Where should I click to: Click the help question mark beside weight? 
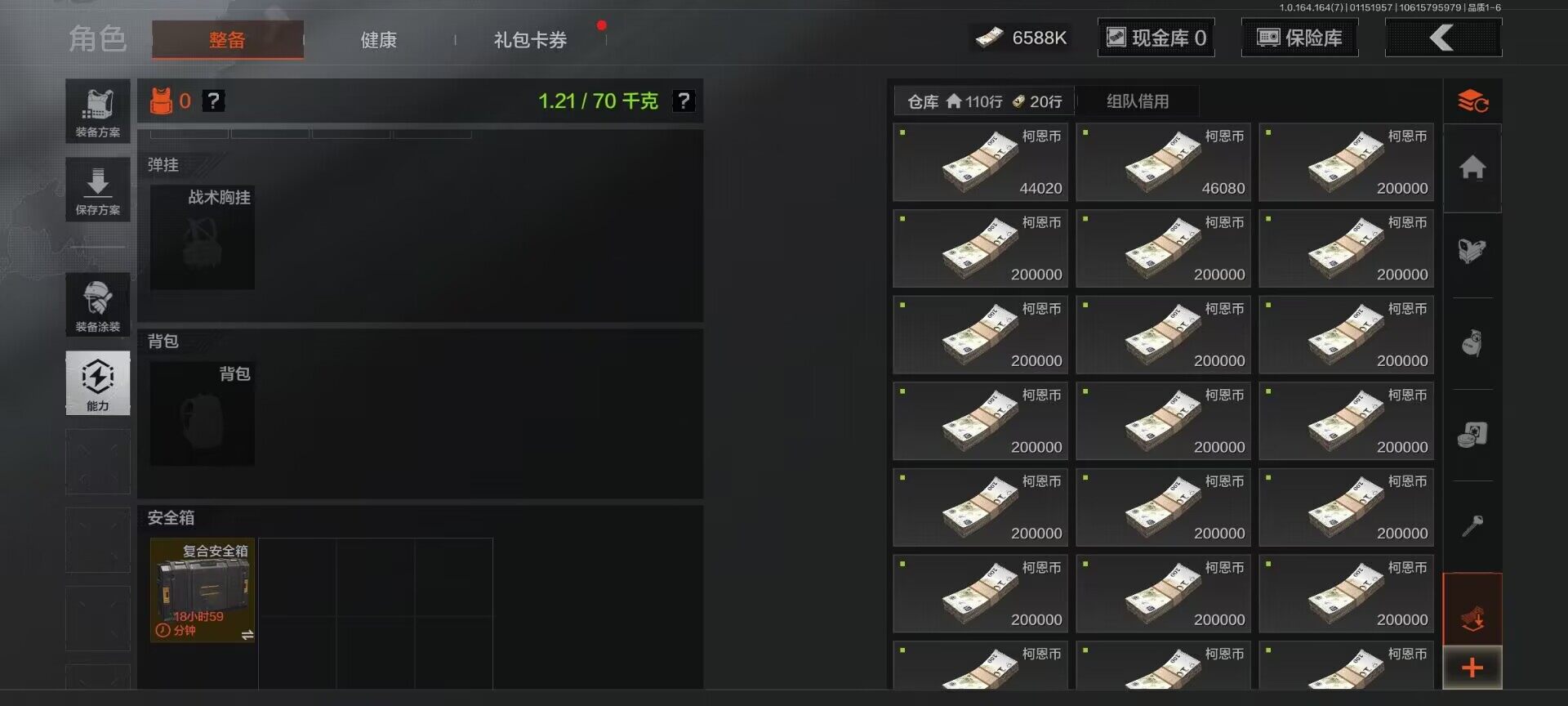tap(684, 101)
